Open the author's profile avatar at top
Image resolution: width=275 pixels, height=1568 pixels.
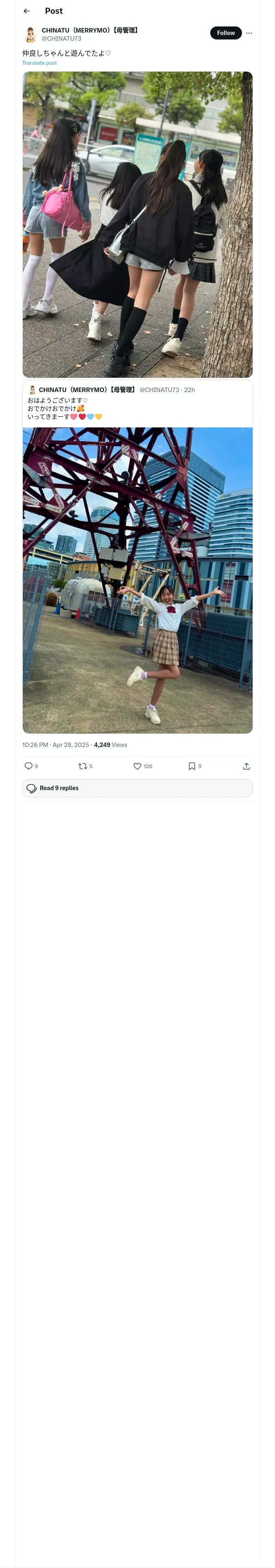click(30, 34)
